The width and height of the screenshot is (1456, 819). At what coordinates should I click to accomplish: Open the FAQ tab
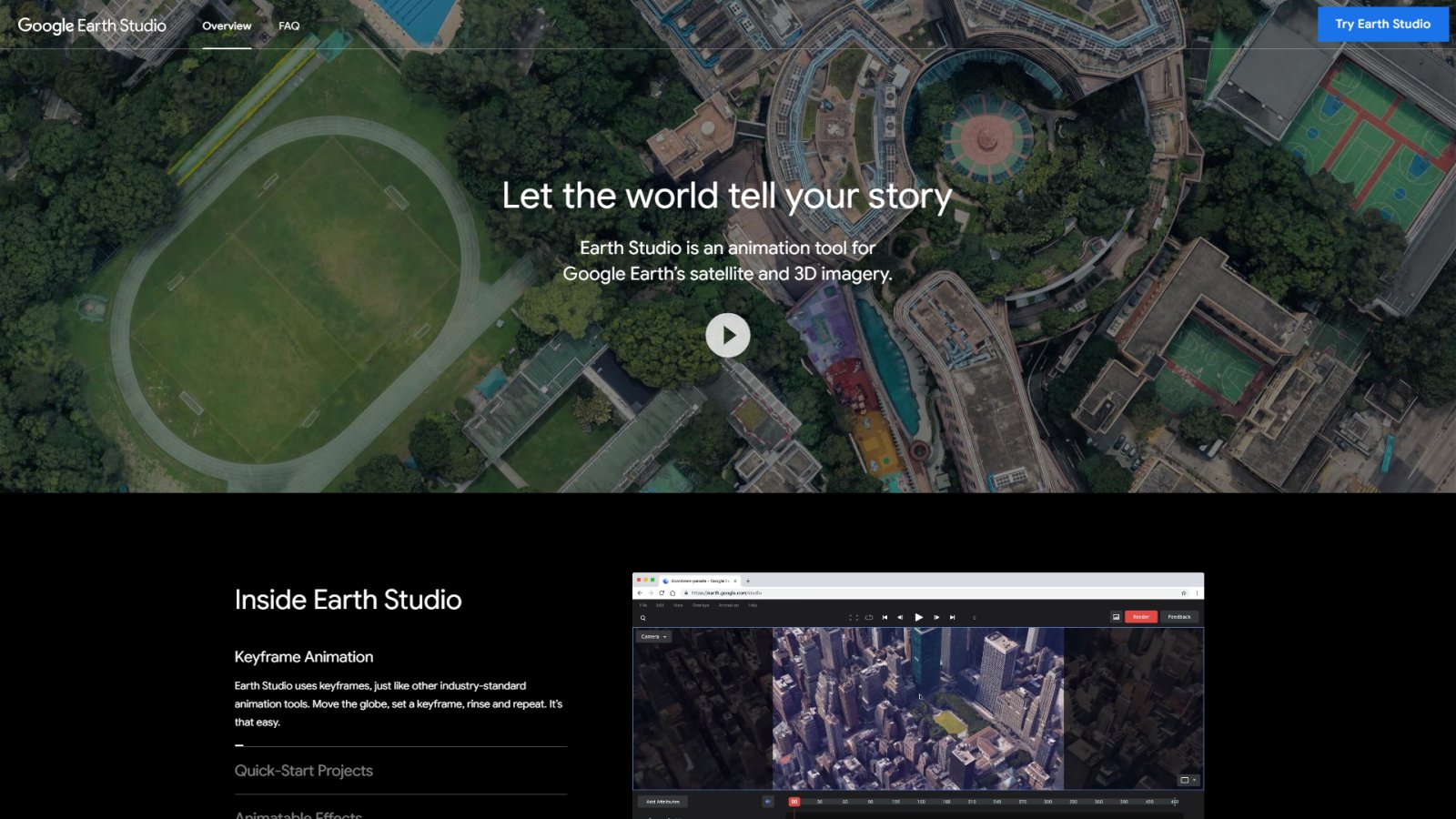click(x=289, y=25)
